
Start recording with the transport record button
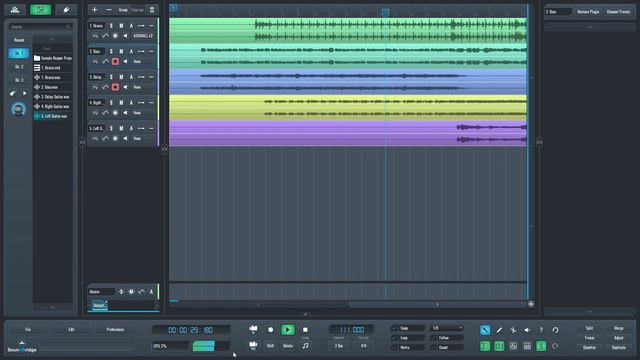[270, 330]
